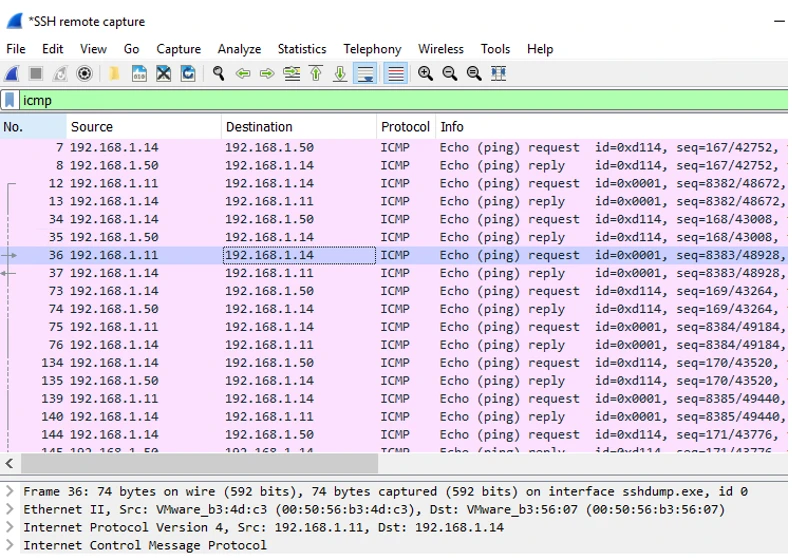Image resolution: width=792 pixels, height=558 pixels.
Task: Jump to the last packet
Action: point(340,74)
